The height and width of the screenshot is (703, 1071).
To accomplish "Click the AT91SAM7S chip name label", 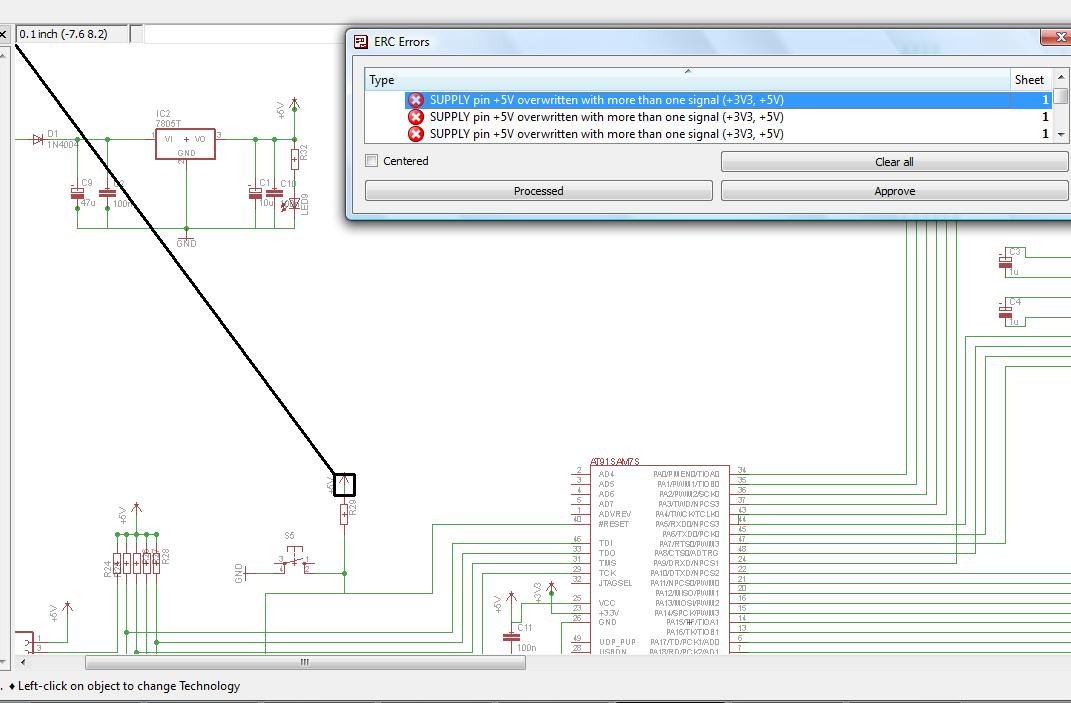I will pyautogui.click(x=615, y=462).
